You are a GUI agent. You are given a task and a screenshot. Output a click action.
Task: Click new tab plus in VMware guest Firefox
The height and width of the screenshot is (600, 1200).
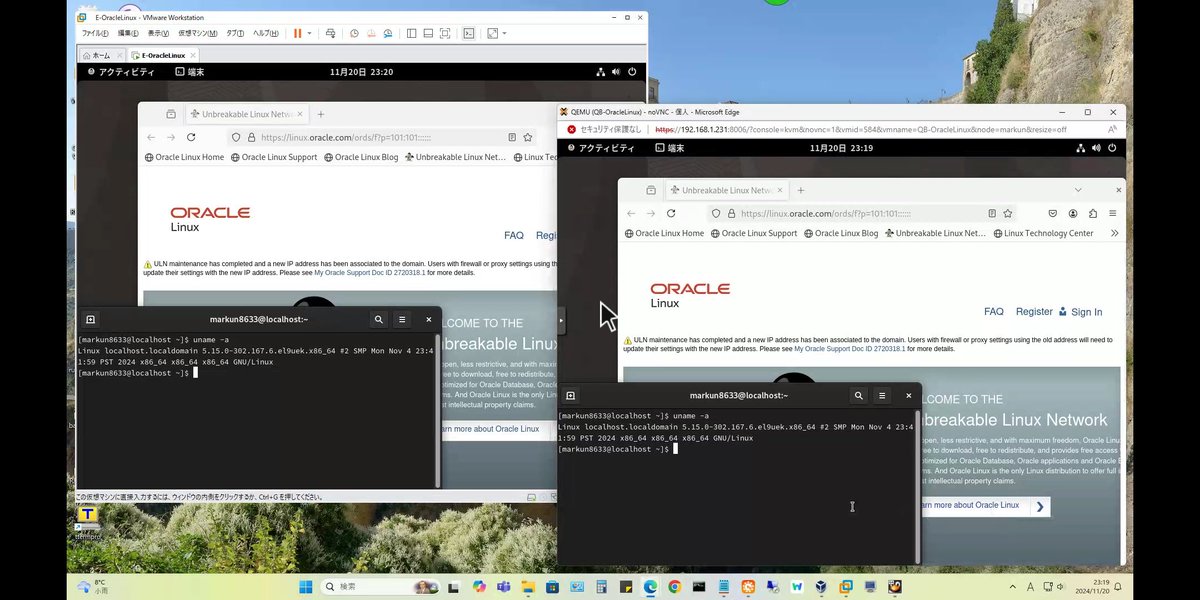point(321,114)
